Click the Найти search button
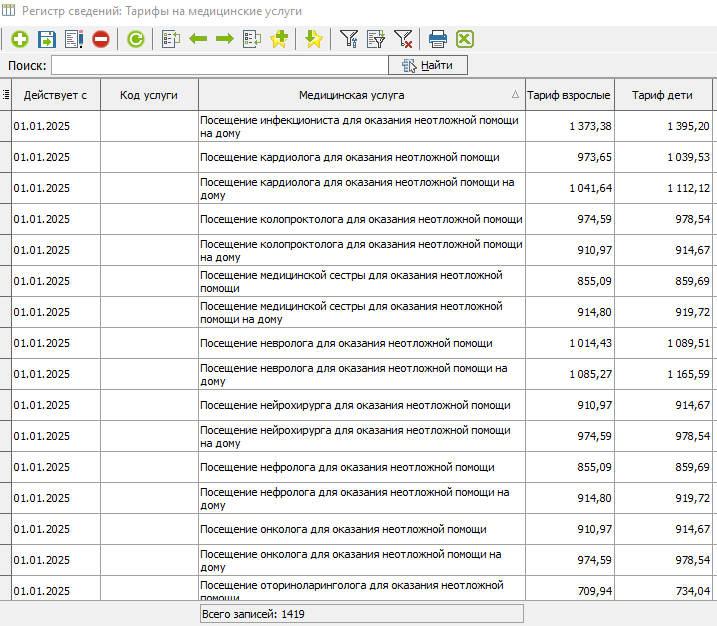 coord(427,65)
